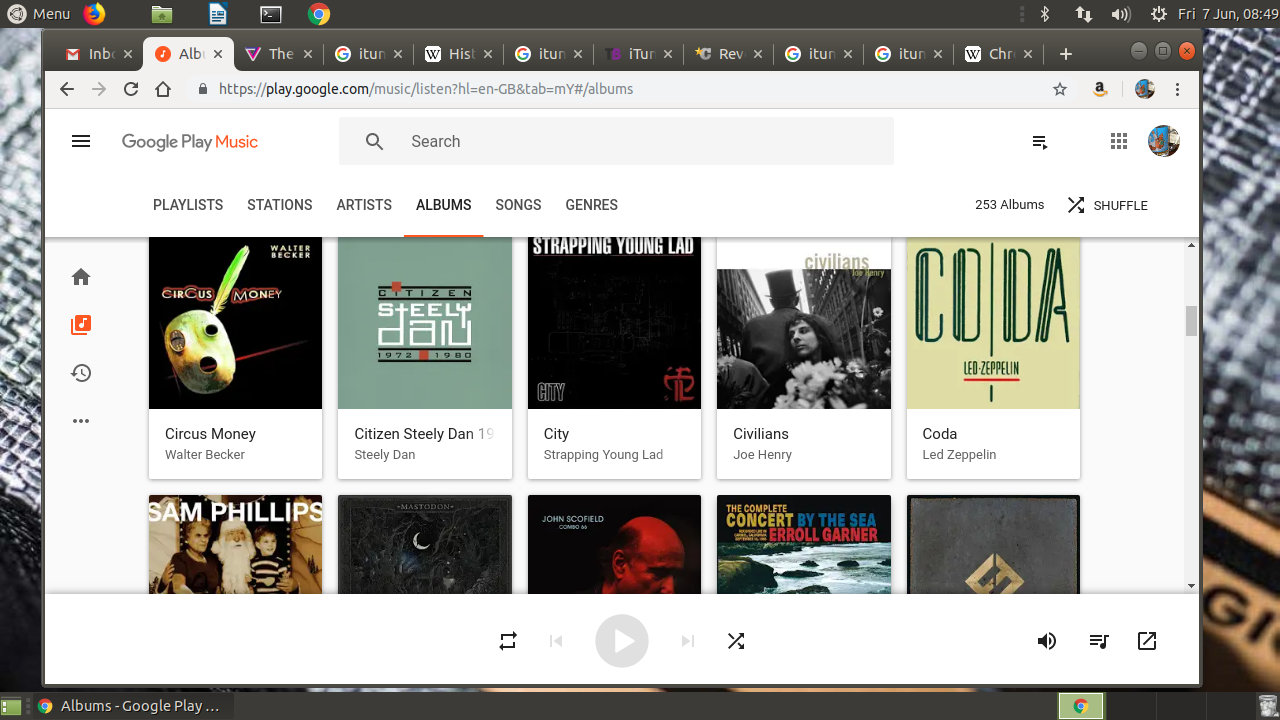Viewport: 1280px width, 720px height.
Task: Open the Circus Money album cover
Action: tap(235, 323)
